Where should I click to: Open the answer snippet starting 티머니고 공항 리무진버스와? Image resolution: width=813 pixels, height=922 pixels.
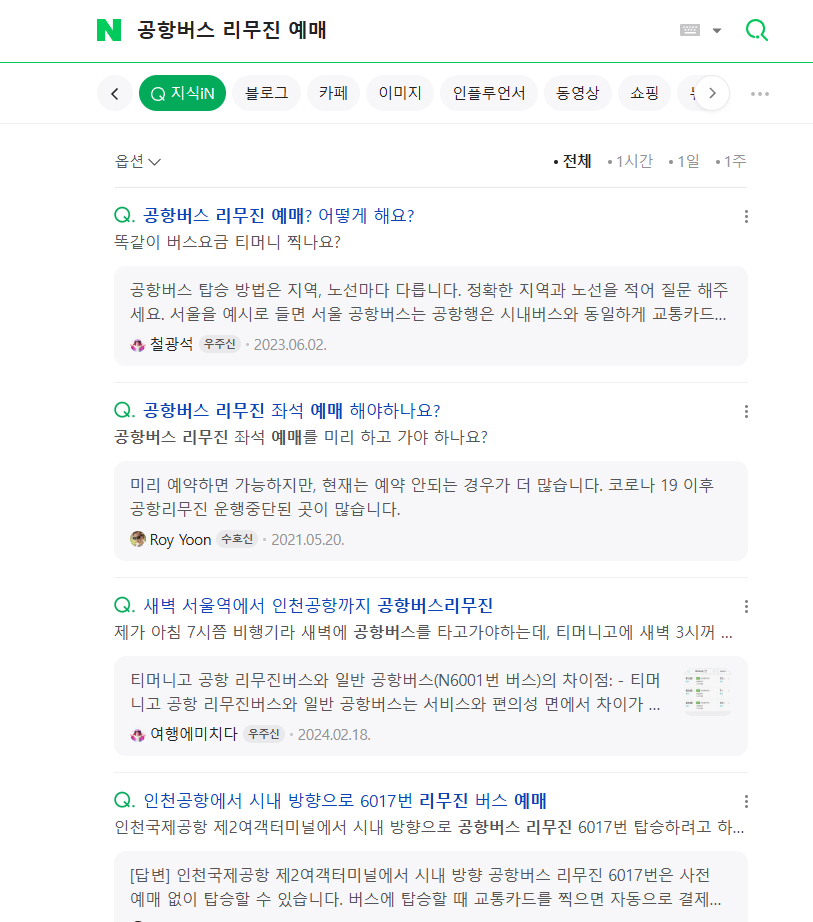[x=395, y=692]
